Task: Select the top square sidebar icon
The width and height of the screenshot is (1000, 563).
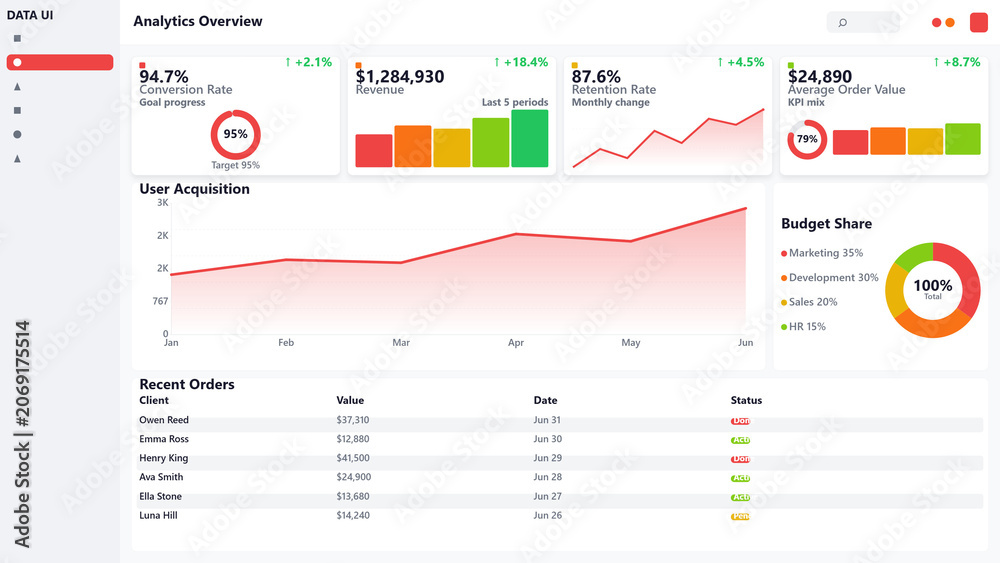Action: (x=17, y=38)
